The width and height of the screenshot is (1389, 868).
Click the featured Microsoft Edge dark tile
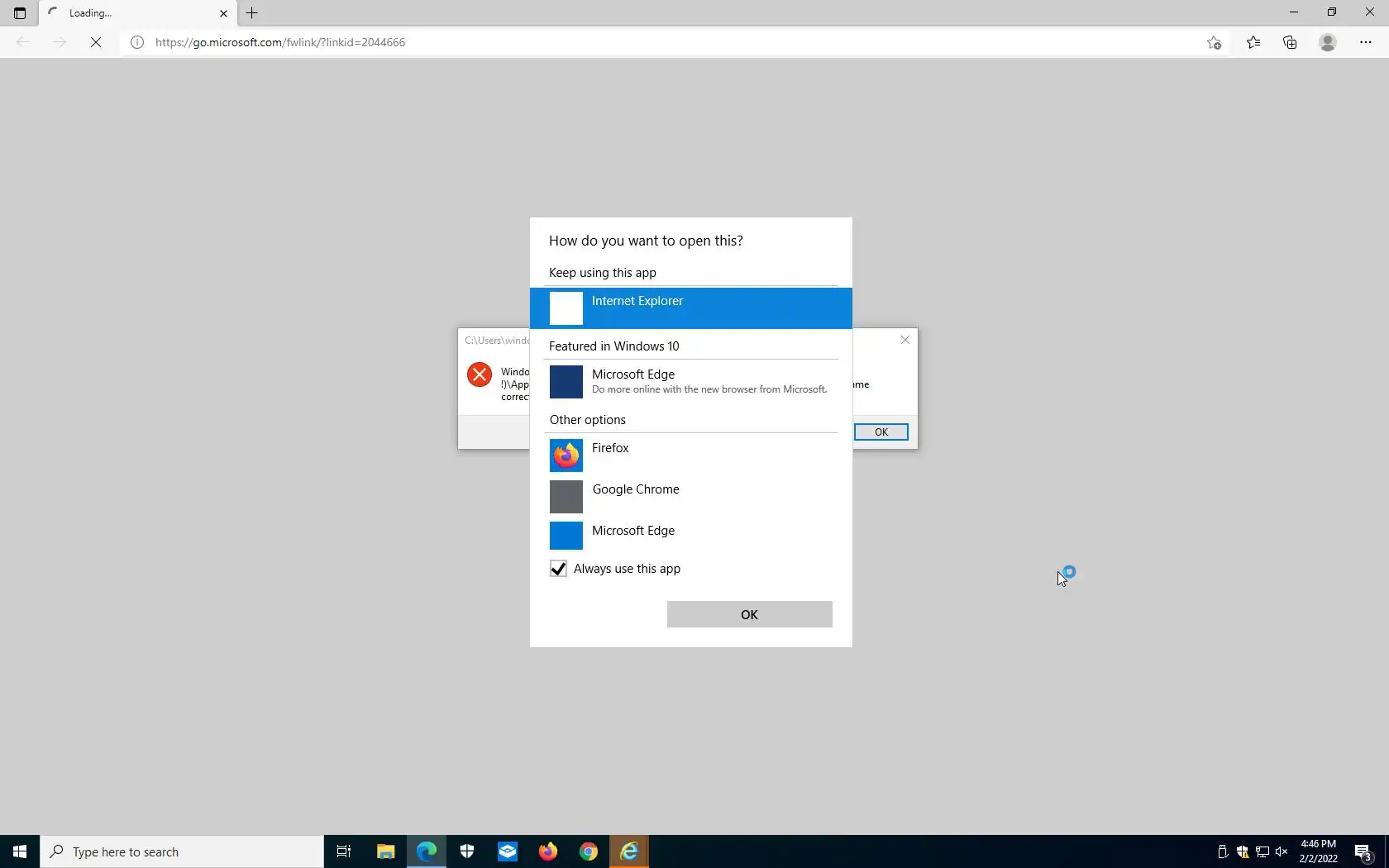click(x=566, y=382)
